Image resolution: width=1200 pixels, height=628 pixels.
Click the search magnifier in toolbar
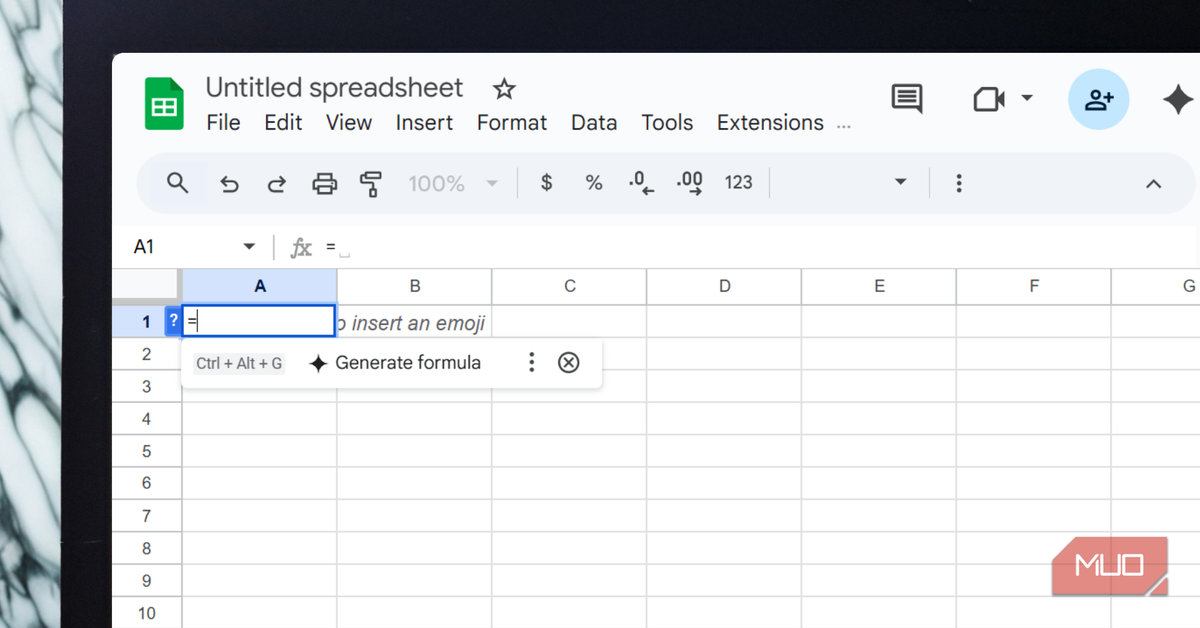click(178, 183)
